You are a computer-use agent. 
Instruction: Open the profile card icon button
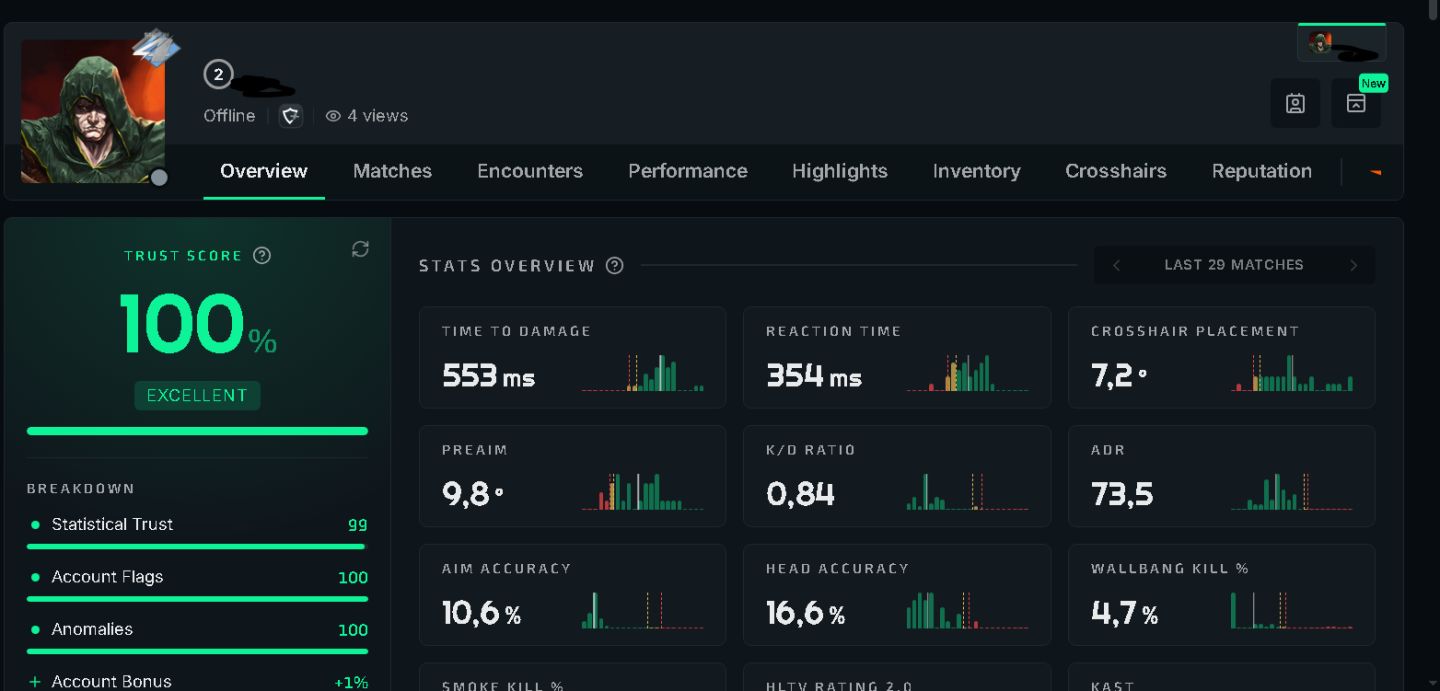[1295, 103]
